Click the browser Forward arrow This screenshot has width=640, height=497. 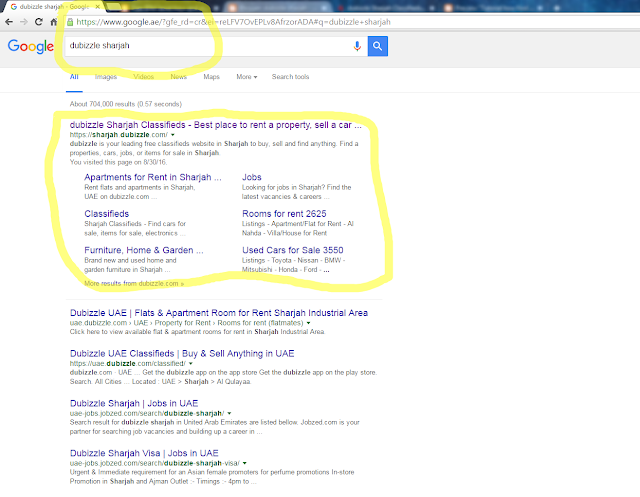(24, 22)
